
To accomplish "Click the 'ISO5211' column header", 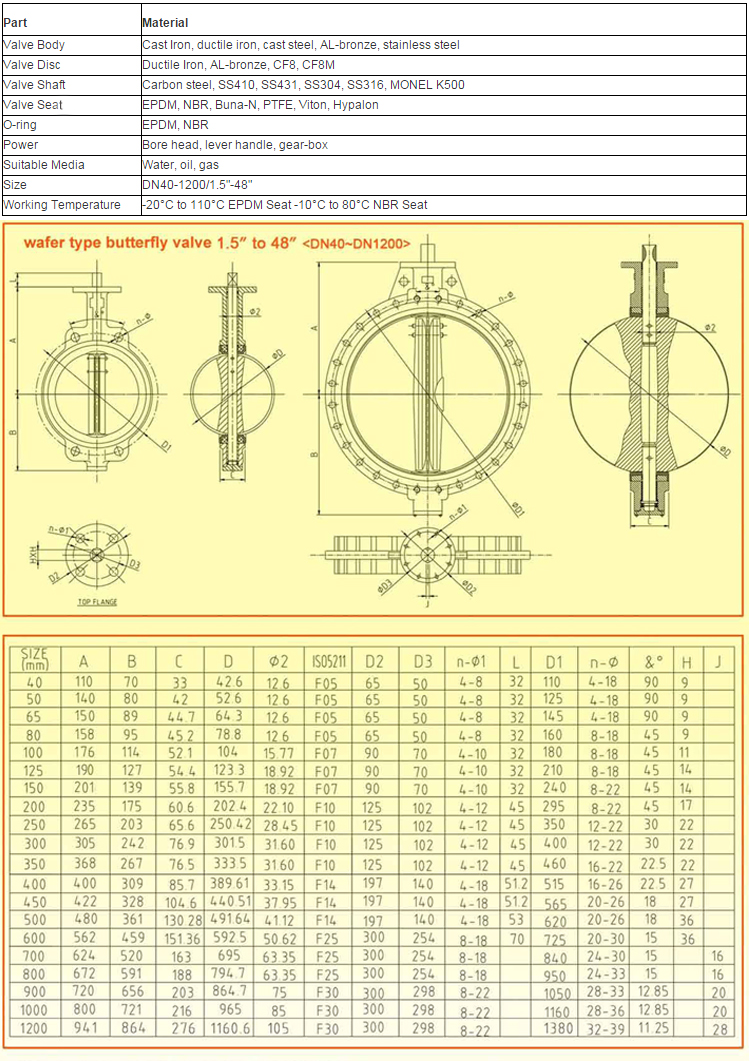I will [329, 661].
